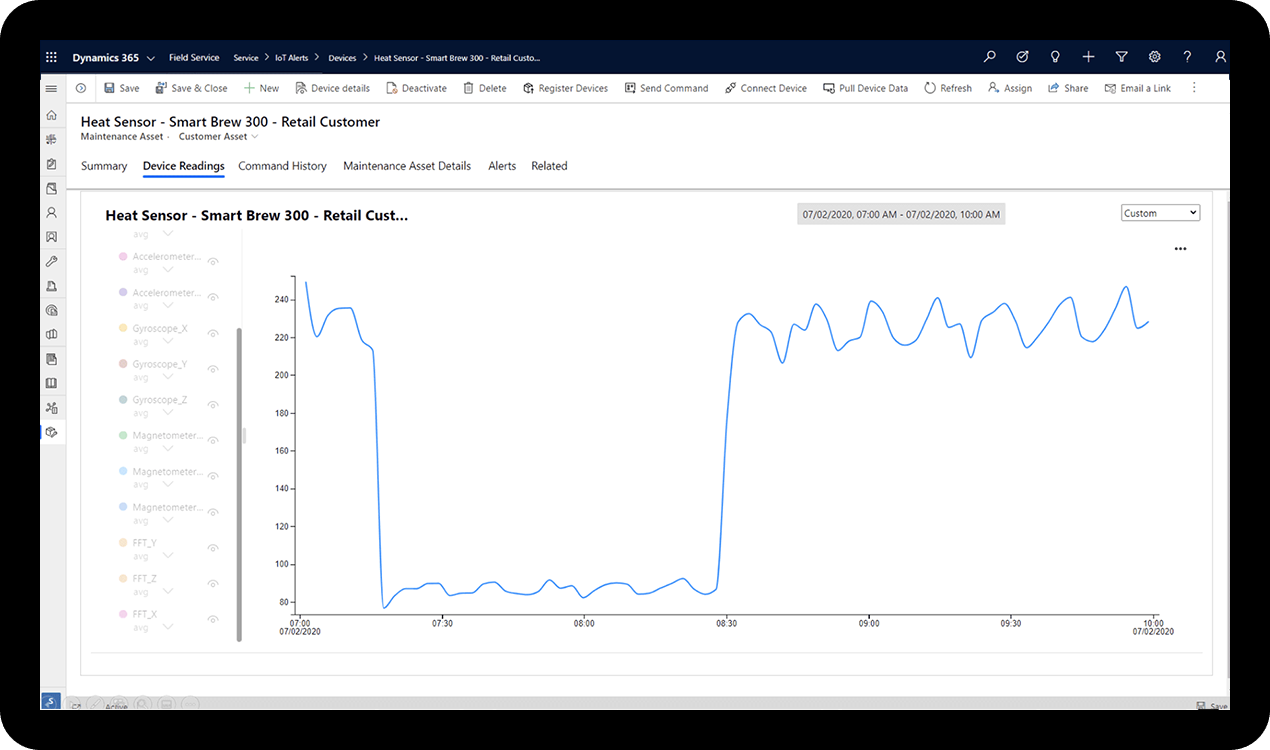Viewport: 1270px width, 750px height.
Task: Click Save & Close
Action: [x=192, y=88]
